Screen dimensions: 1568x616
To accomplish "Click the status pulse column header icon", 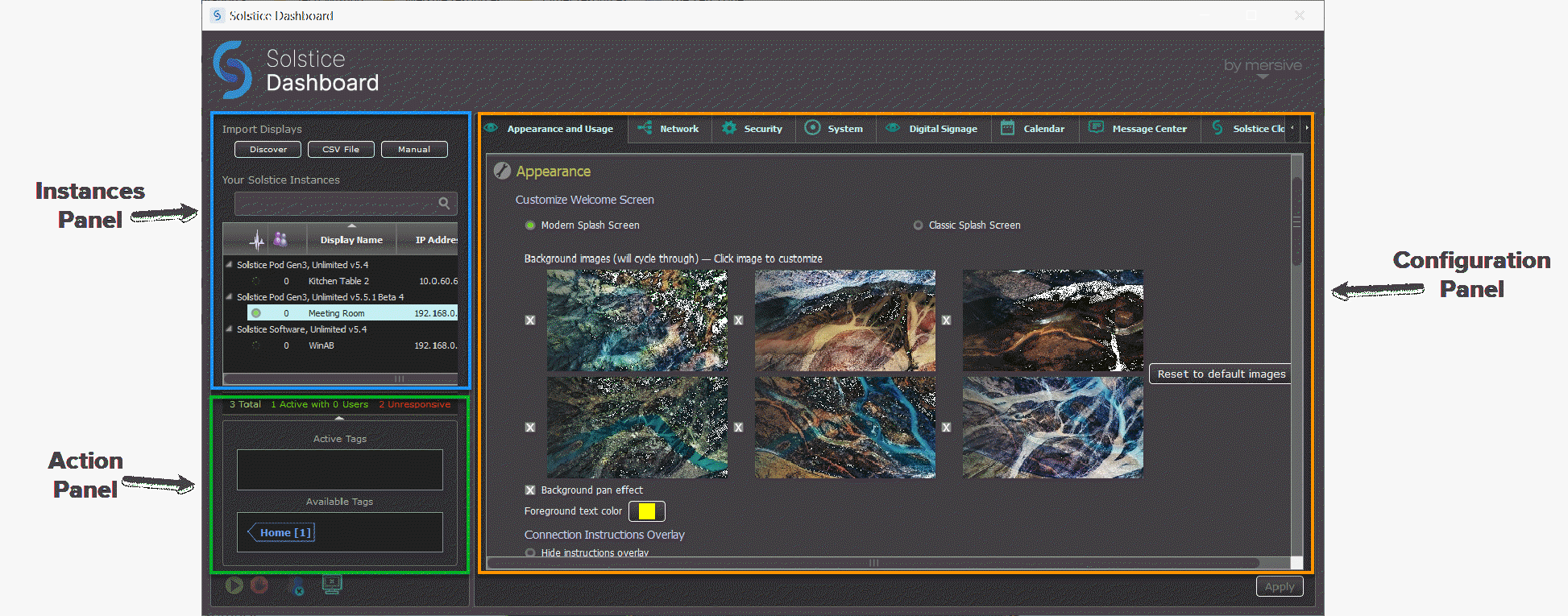I will tap(257, 240).
